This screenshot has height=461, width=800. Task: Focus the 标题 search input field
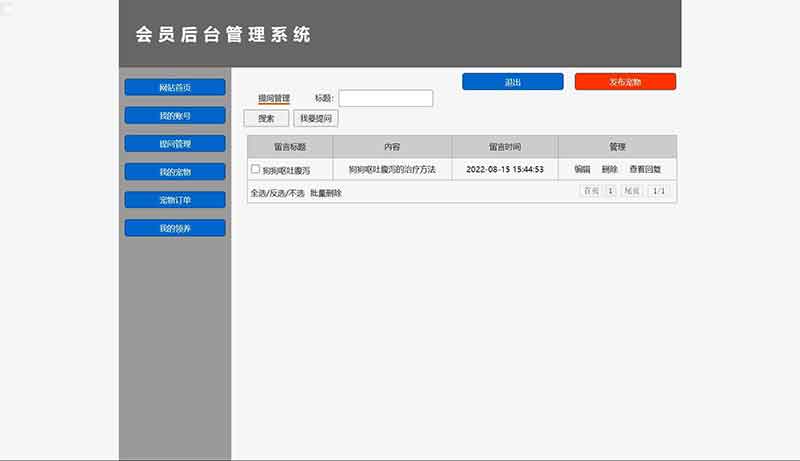[x=386, y=98]
